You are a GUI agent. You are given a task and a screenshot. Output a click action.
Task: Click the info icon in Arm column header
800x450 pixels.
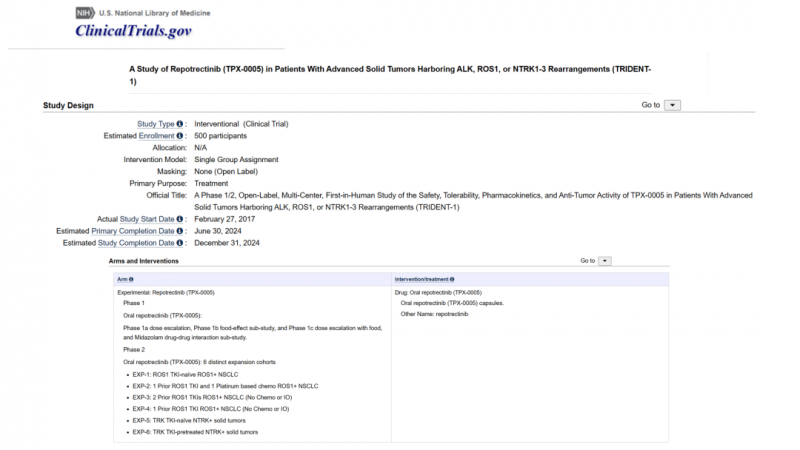click(x=131, y=280)
